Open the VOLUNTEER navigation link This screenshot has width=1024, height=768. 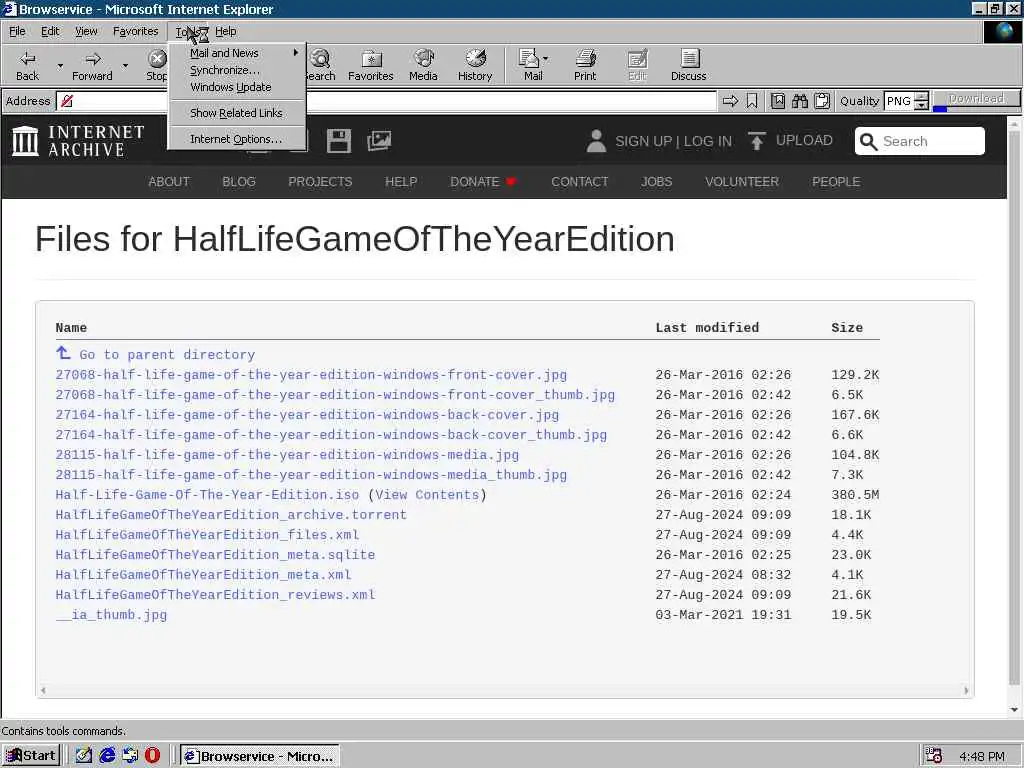[x=742, y=182]
